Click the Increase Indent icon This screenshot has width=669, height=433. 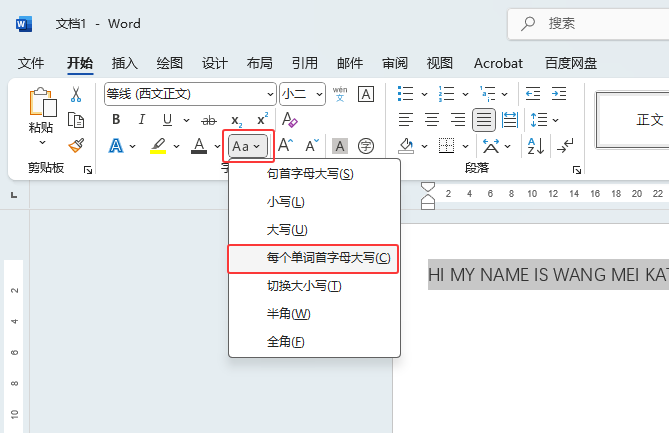click(x=558, y=93)
